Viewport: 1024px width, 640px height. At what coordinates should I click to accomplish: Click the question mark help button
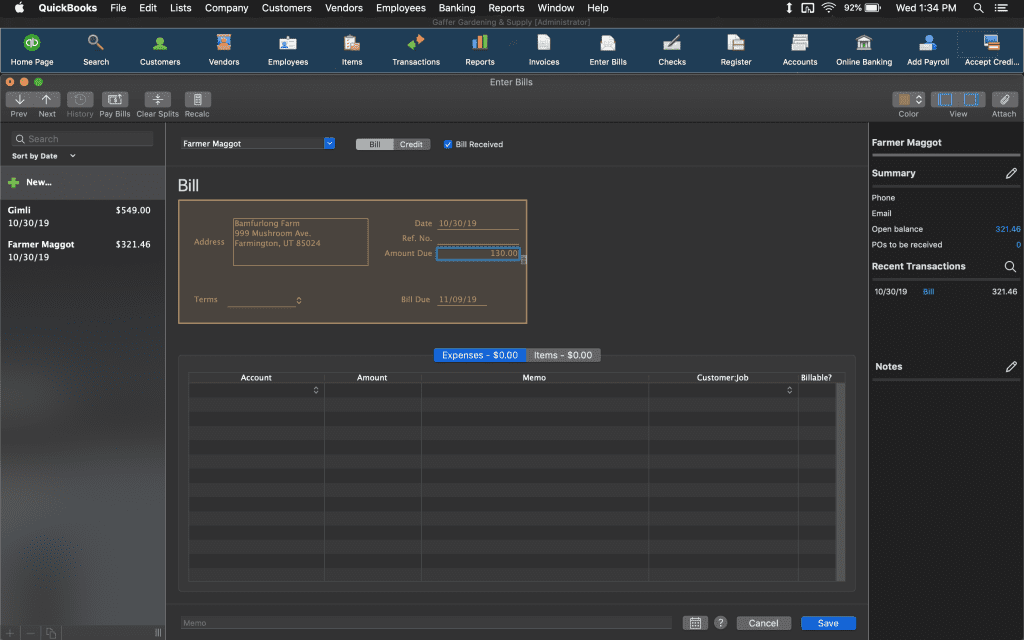tap(720, 622)
